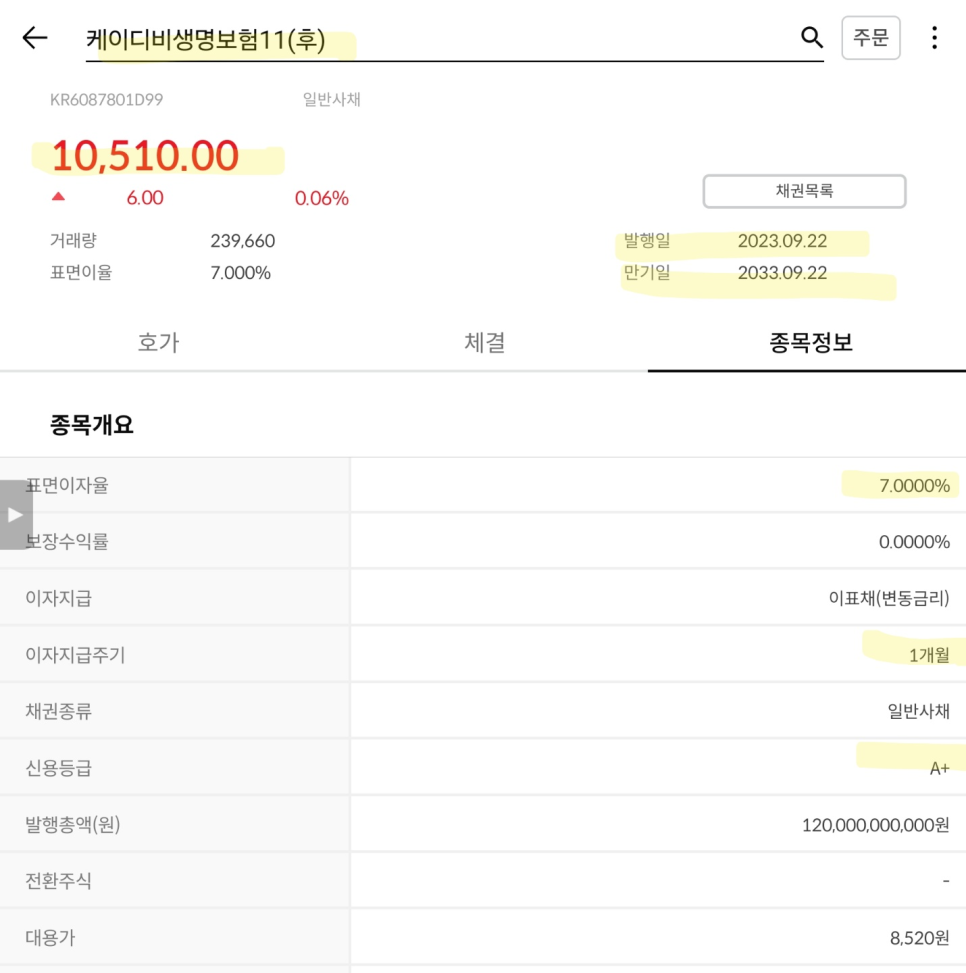Screen dimensions: 966x973
Task: Tap the 대용가 row label
Action: pos(50,938)
